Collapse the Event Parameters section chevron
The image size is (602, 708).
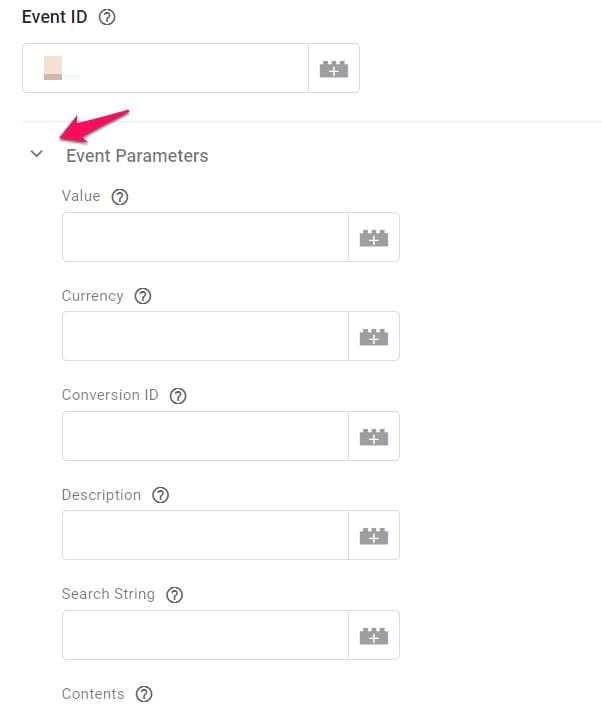(37, 154)
